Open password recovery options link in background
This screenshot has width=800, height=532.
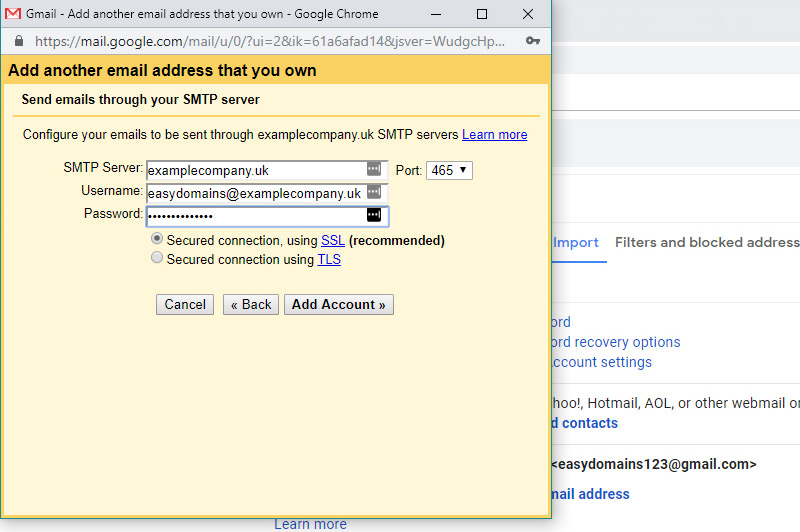click(616, 342)
